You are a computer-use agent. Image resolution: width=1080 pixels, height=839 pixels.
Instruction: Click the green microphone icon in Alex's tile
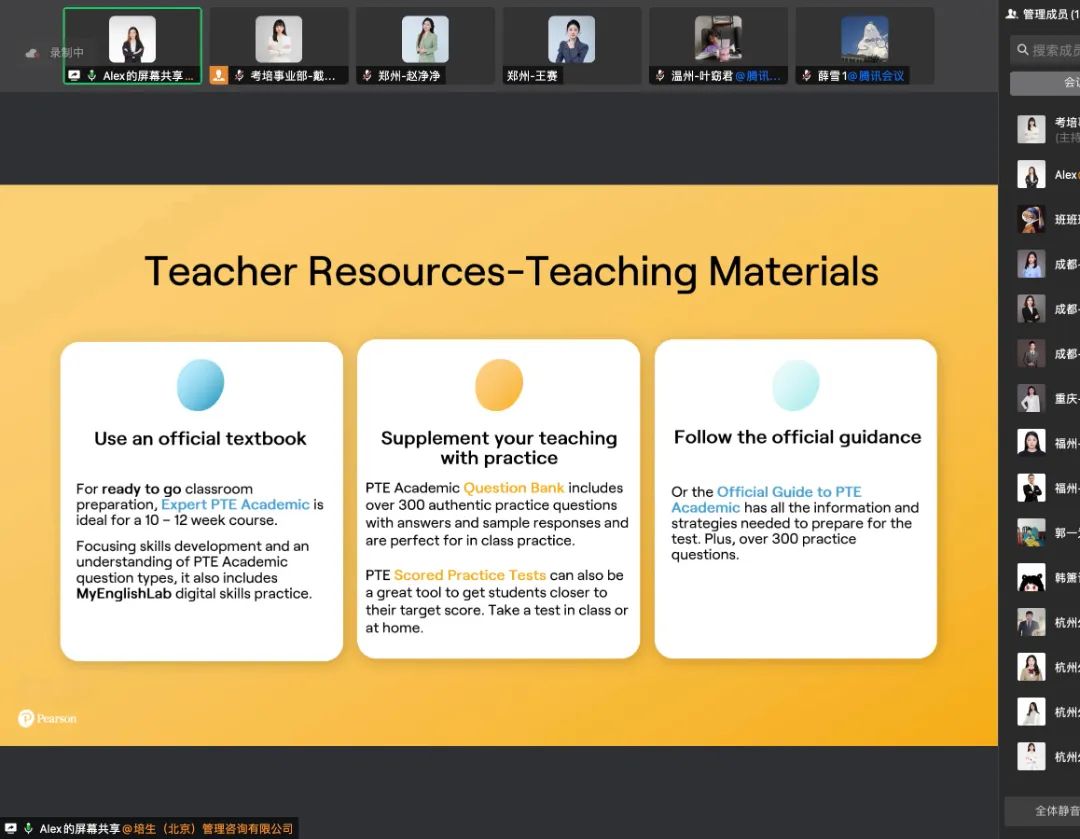(92, 76)
